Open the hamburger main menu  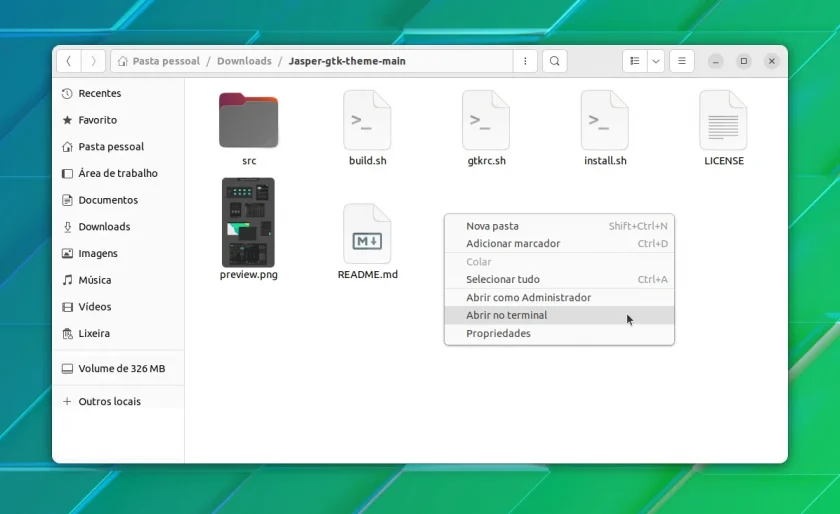(681, 61)
